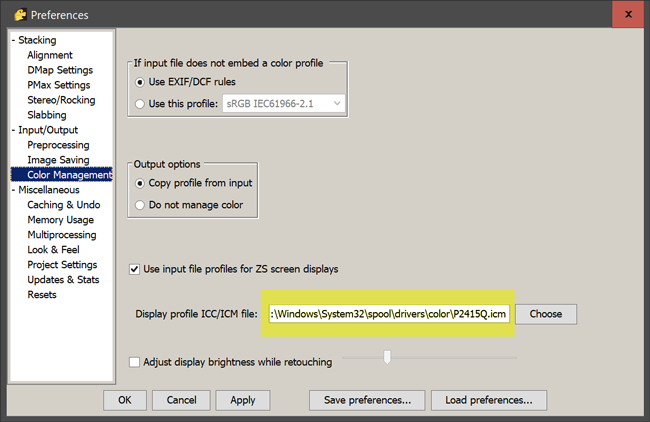The width and height of the screenshot is (650, 422).
Task: Select Copy profile from input option
Action: (141, 183)
